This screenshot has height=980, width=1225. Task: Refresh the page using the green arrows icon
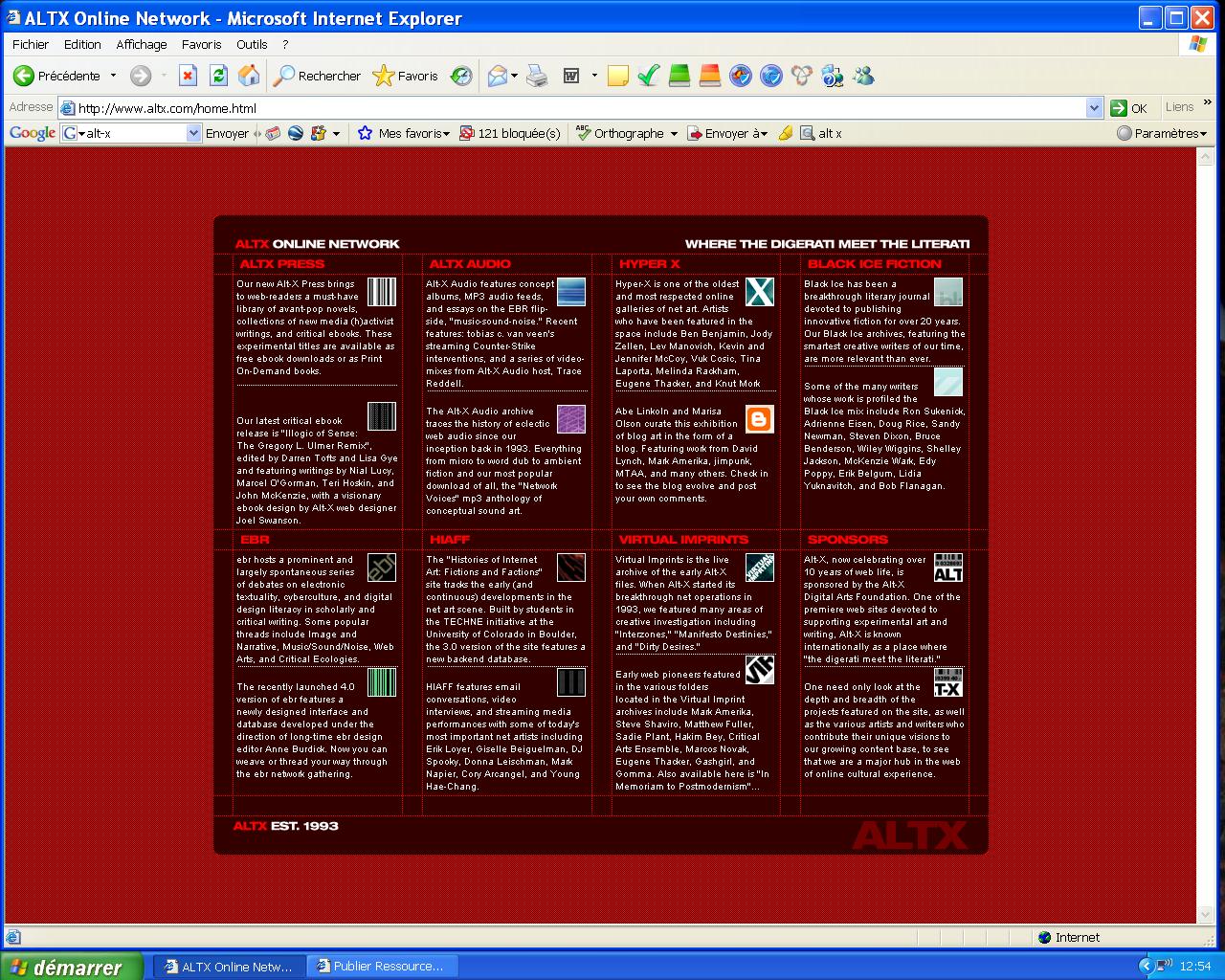click(x=218, y=76)
